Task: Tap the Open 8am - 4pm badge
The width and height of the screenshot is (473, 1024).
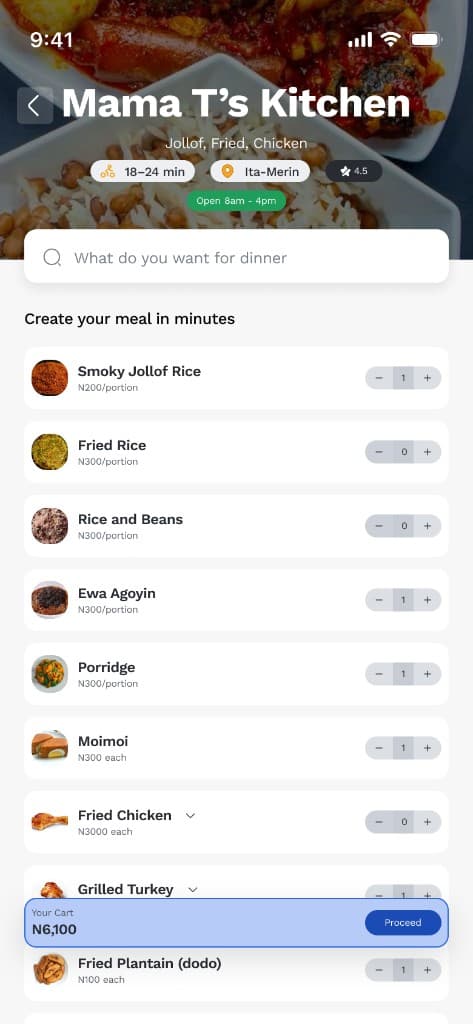Action: coord(236,200)
